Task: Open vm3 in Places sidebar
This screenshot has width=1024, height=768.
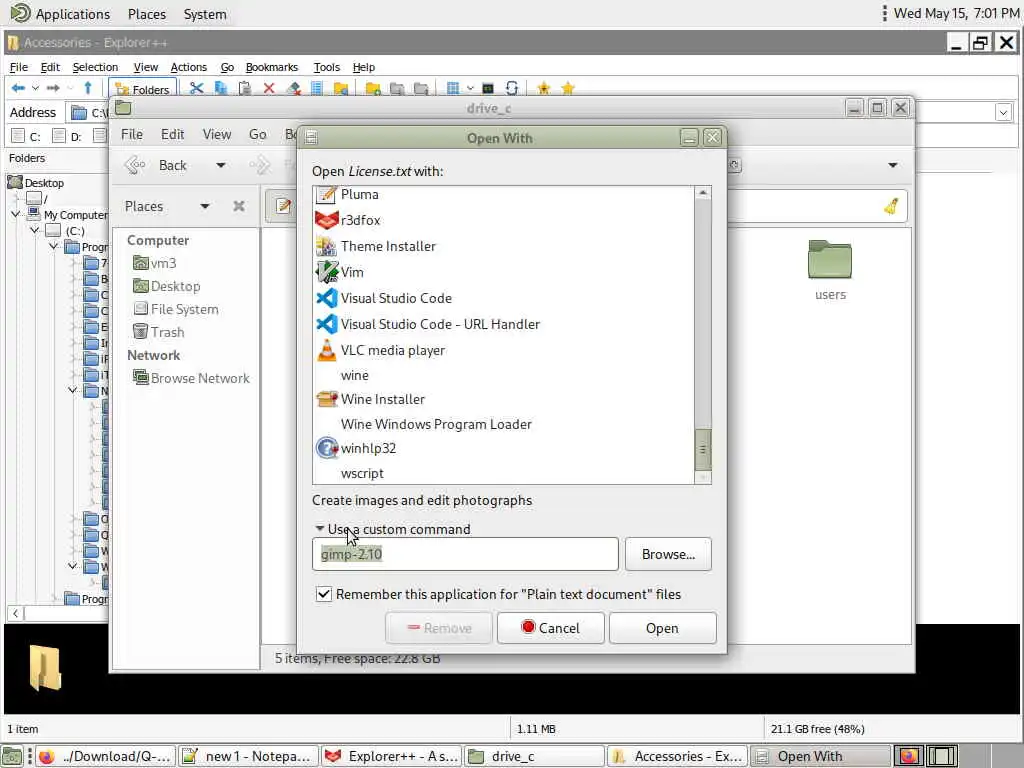Action: 155,263
